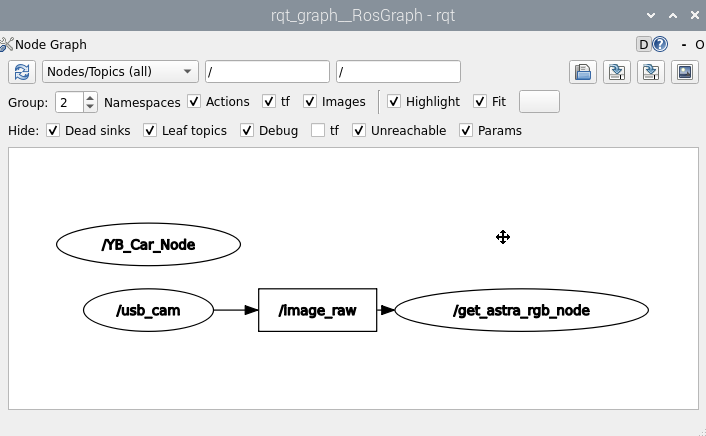Minimize the rqt window
The height and width of the screenshot is (436, 706).
[x=651, y=15]
